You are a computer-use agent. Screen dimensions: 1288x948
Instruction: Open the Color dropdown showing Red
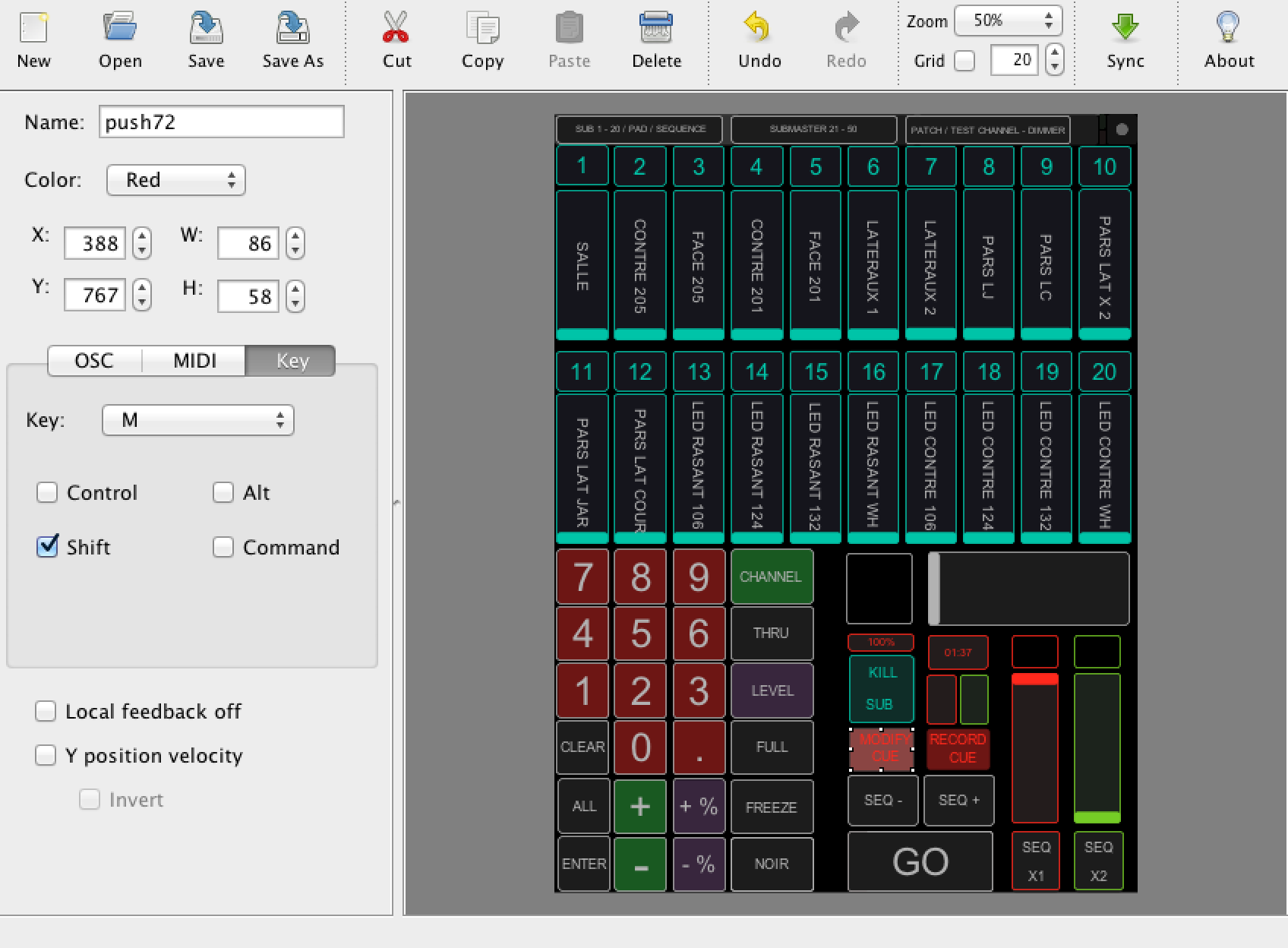176,180
